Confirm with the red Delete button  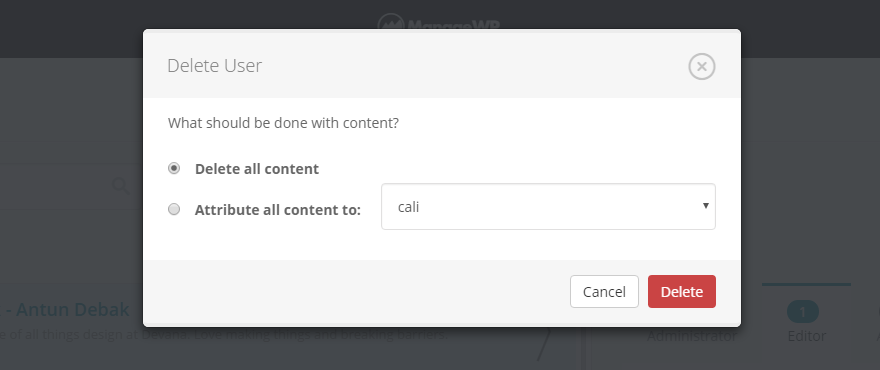click(x=682, y=291)
